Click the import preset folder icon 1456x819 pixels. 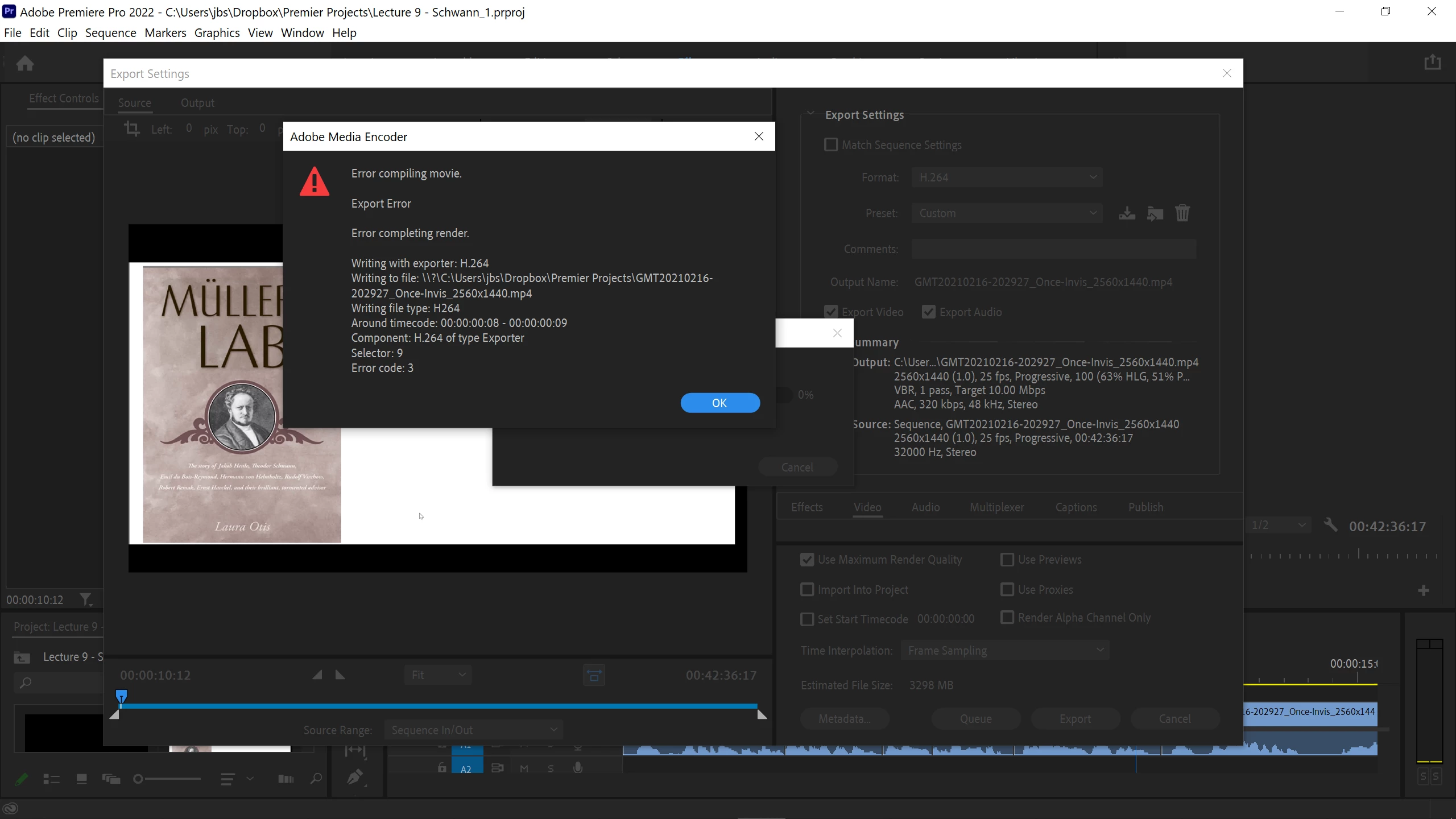(x=1155, y=213)
